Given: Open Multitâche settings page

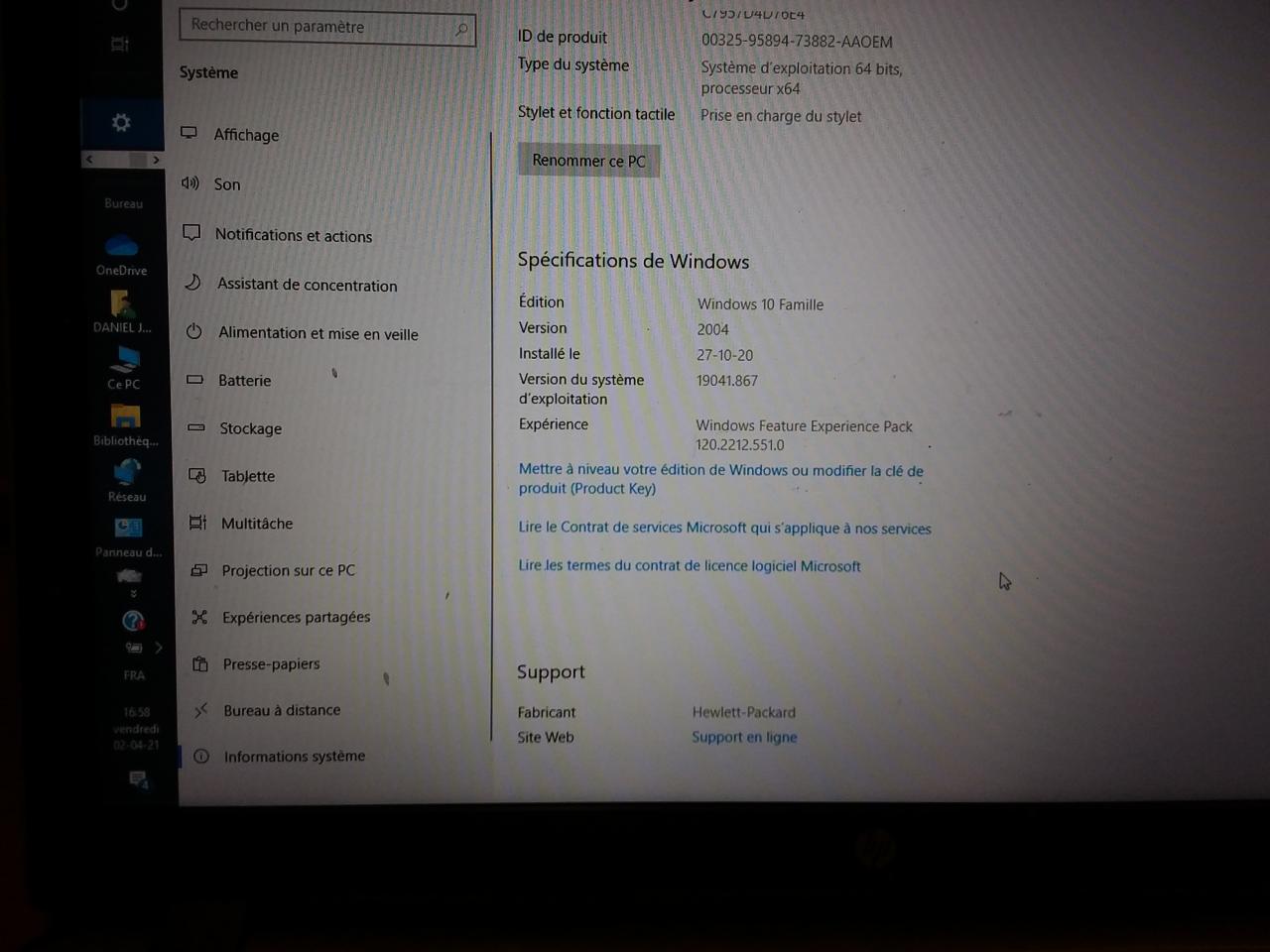Looking at the screenshot, I should [x=257, y=524].
